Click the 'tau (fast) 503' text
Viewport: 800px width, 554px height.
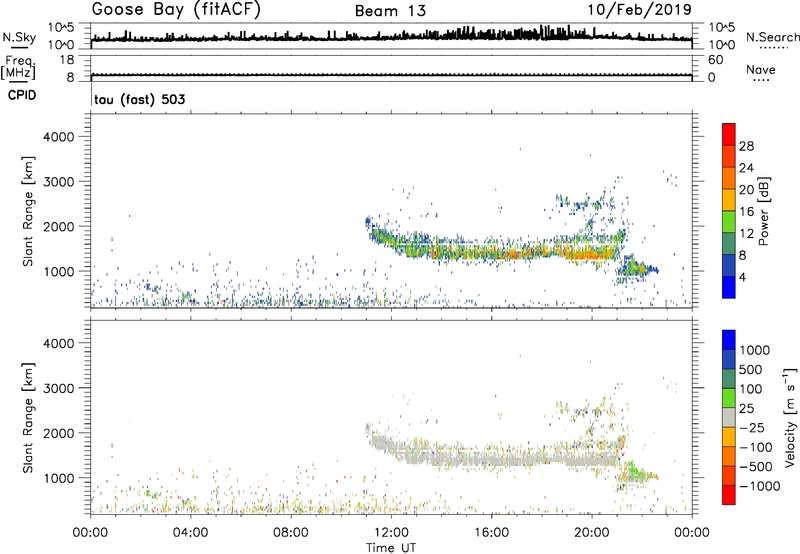click(139, 99)
